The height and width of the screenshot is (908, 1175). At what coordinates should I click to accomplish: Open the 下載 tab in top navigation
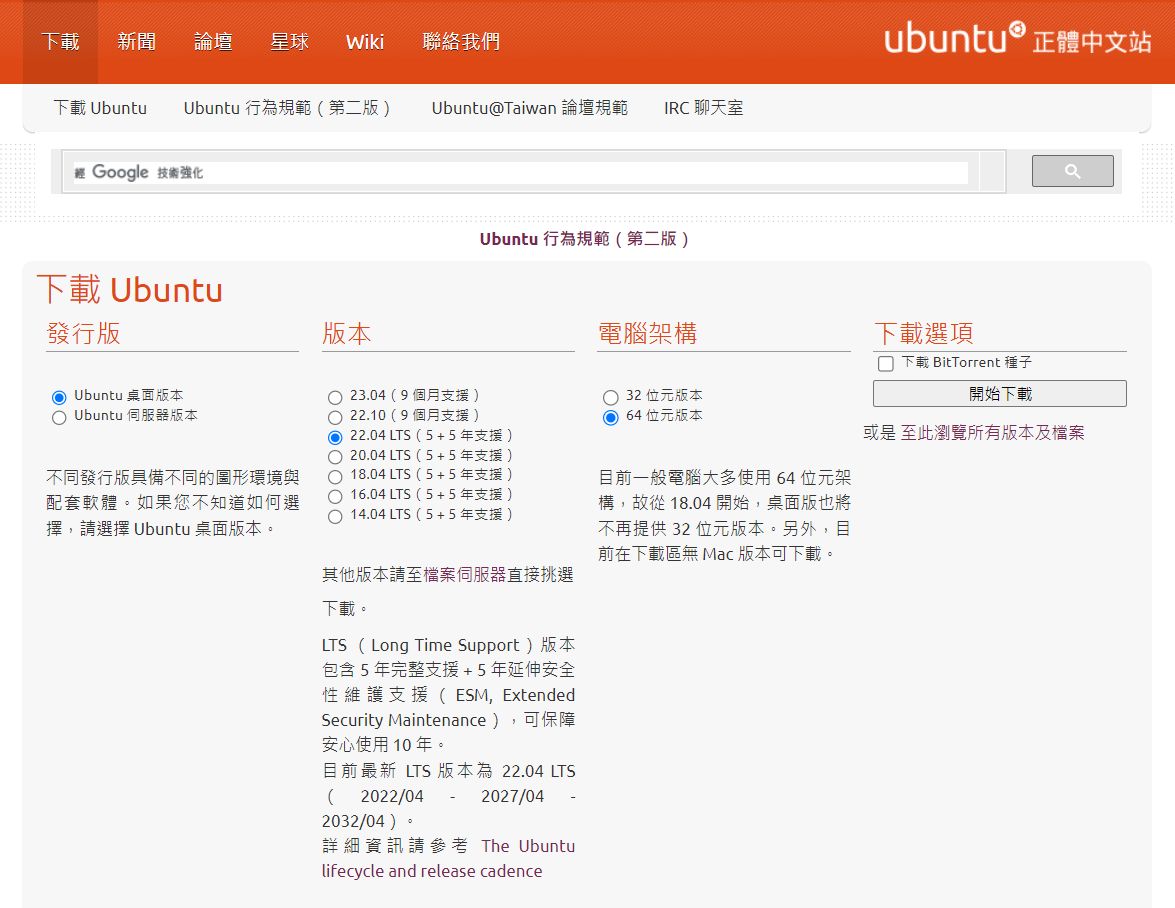point(60,42)
